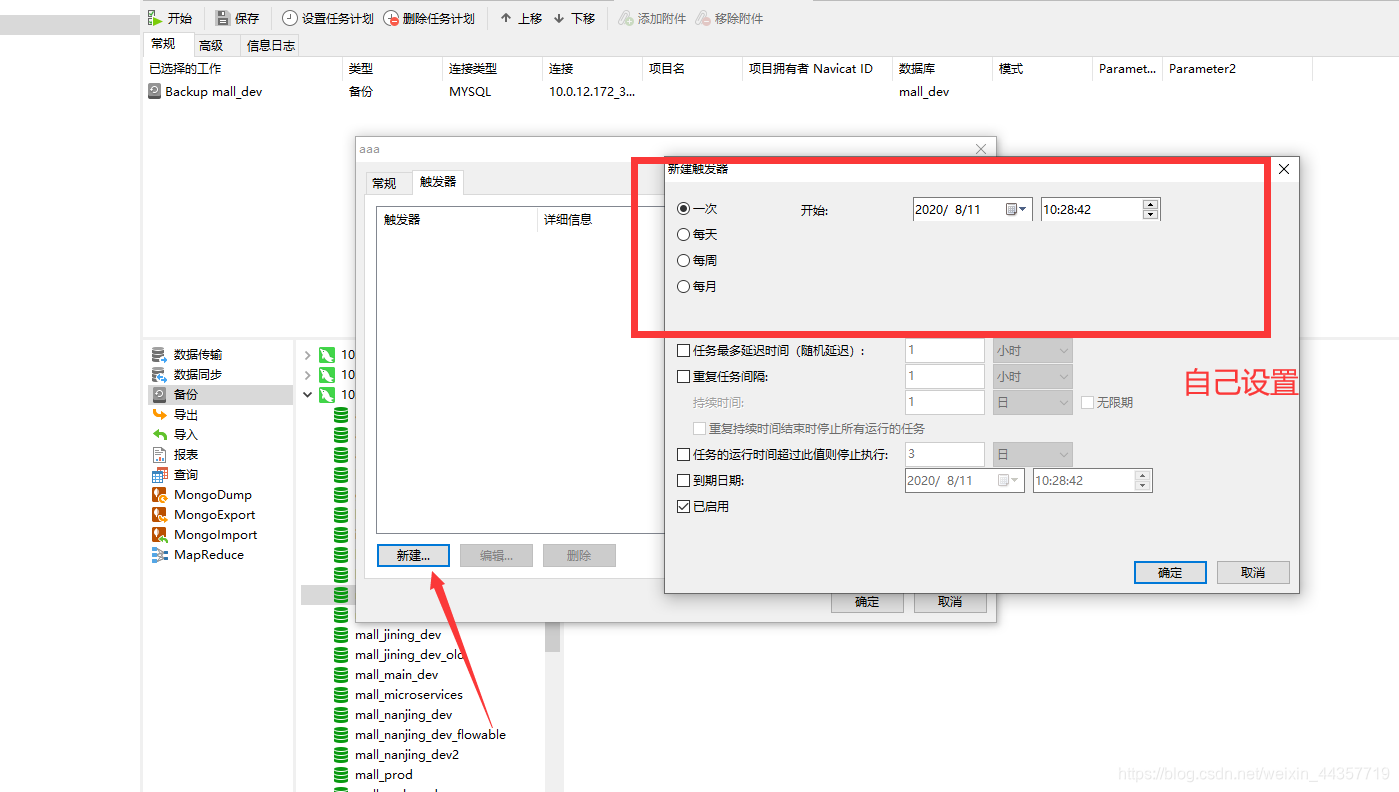This screenshot has height=792, width=1399.
Task: Click the 上移 up arrow in toolbar
Action: 506,18
